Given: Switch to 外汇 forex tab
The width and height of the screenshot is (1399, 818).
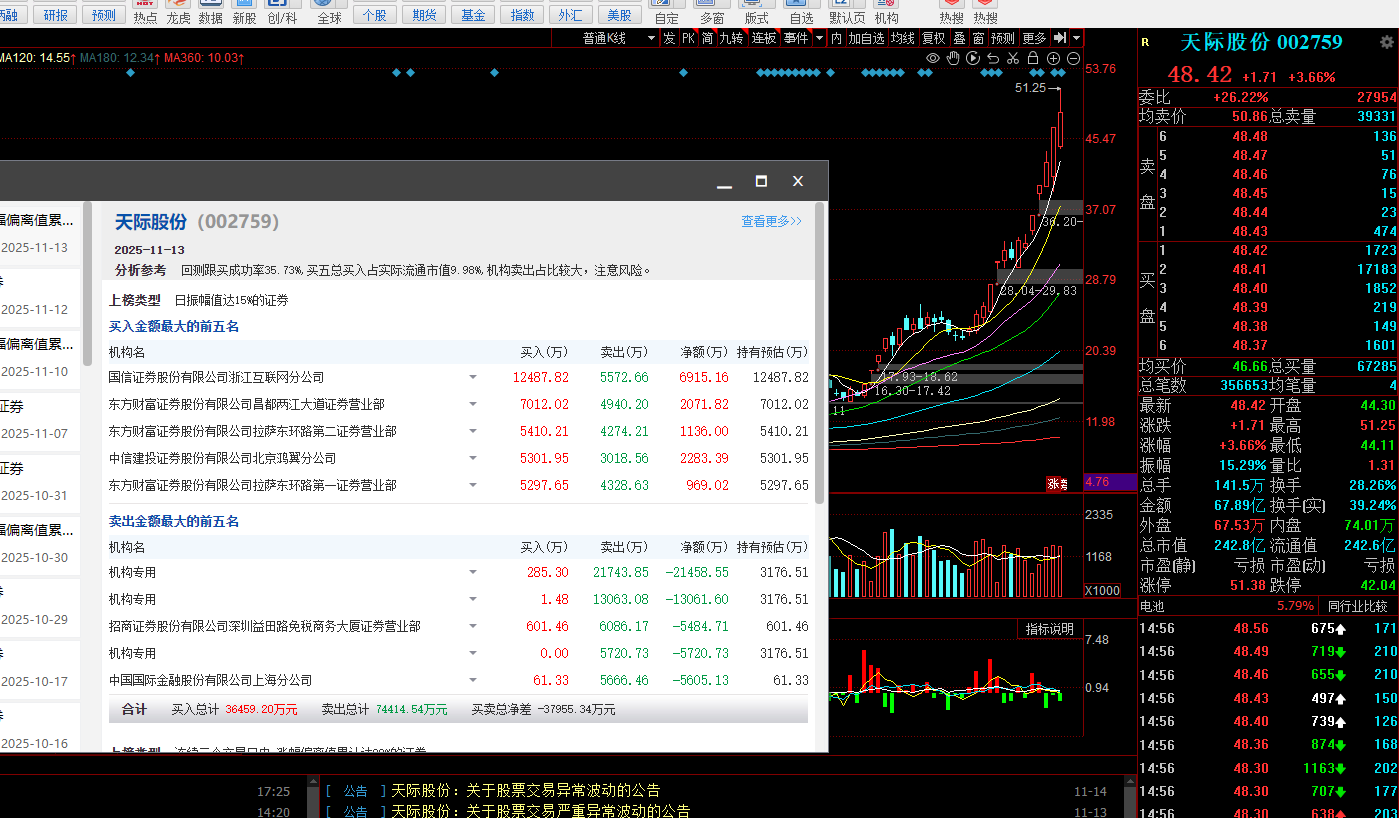Looking at the screenshot, I should tap(570, 15).
